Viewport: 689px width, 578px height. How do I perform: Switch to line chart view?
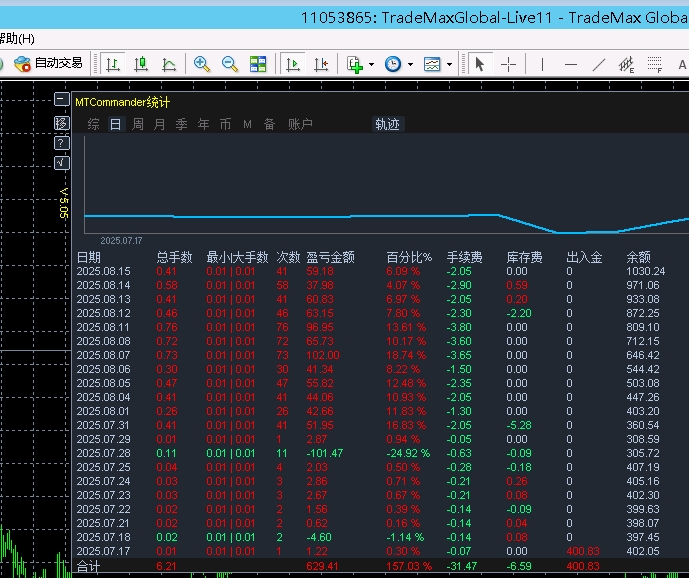point(169,64)
